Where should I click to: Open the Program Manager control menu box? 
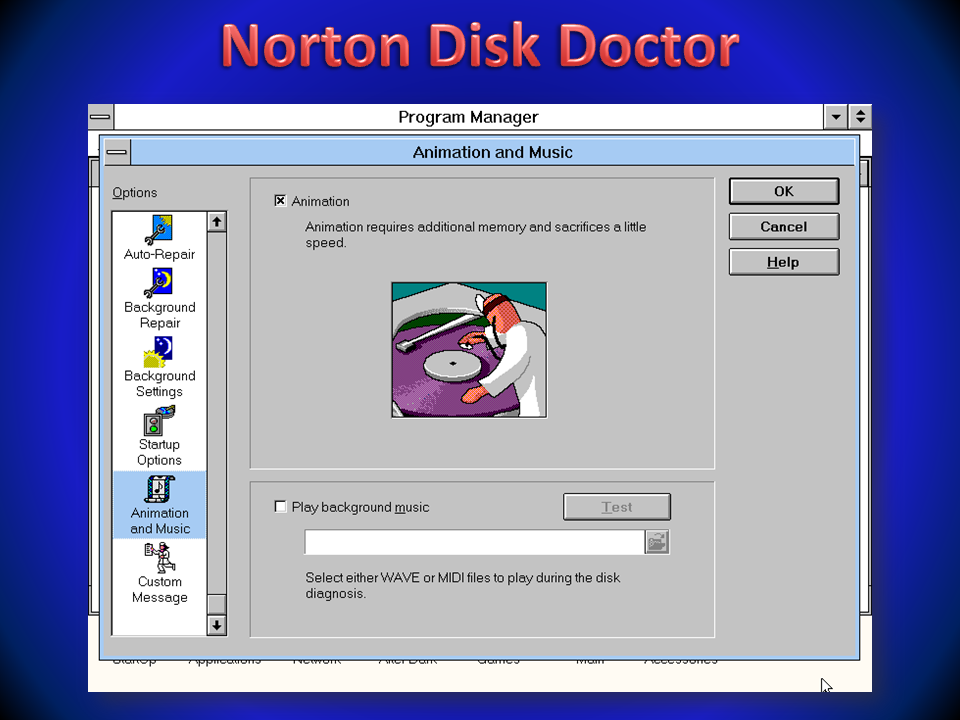100,116
